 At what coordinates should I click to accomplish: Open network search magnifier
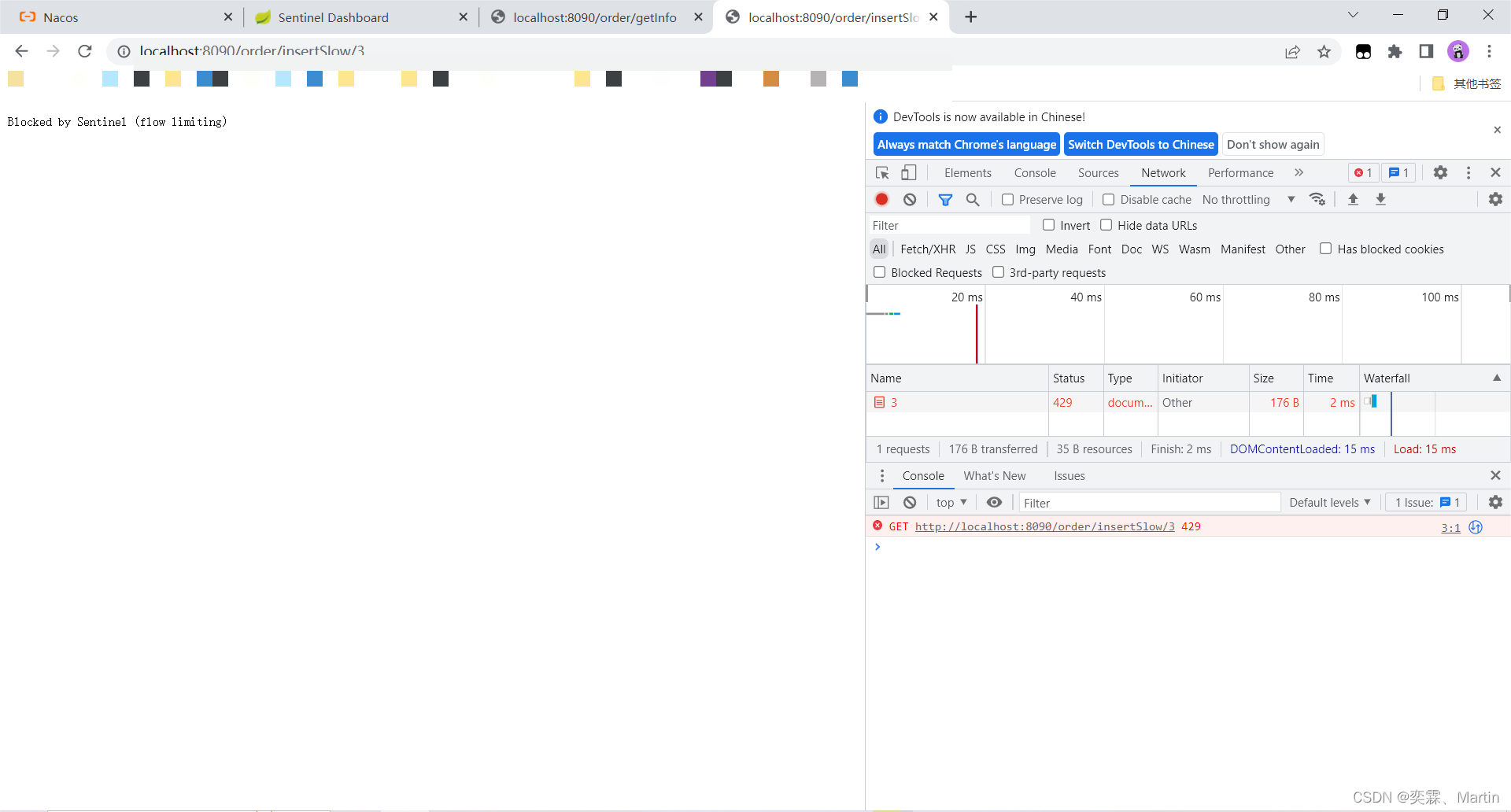pos(973,200)
